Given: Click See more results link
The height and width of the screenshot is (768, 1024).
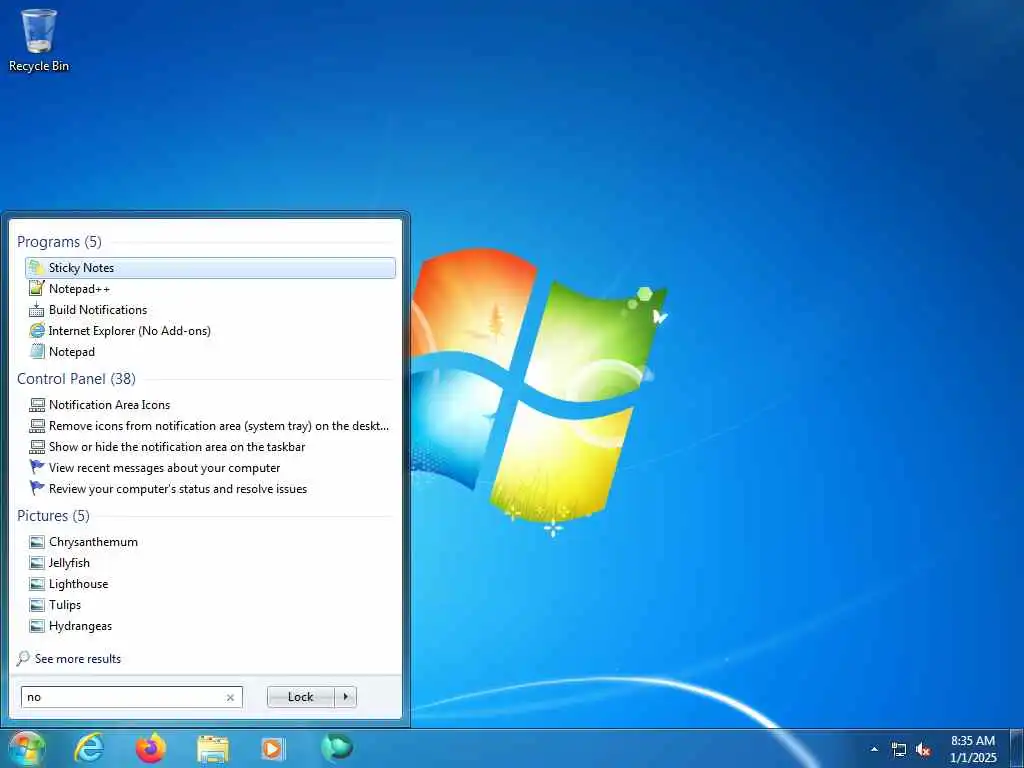Looking at the screenshot, I should [78, 658].
